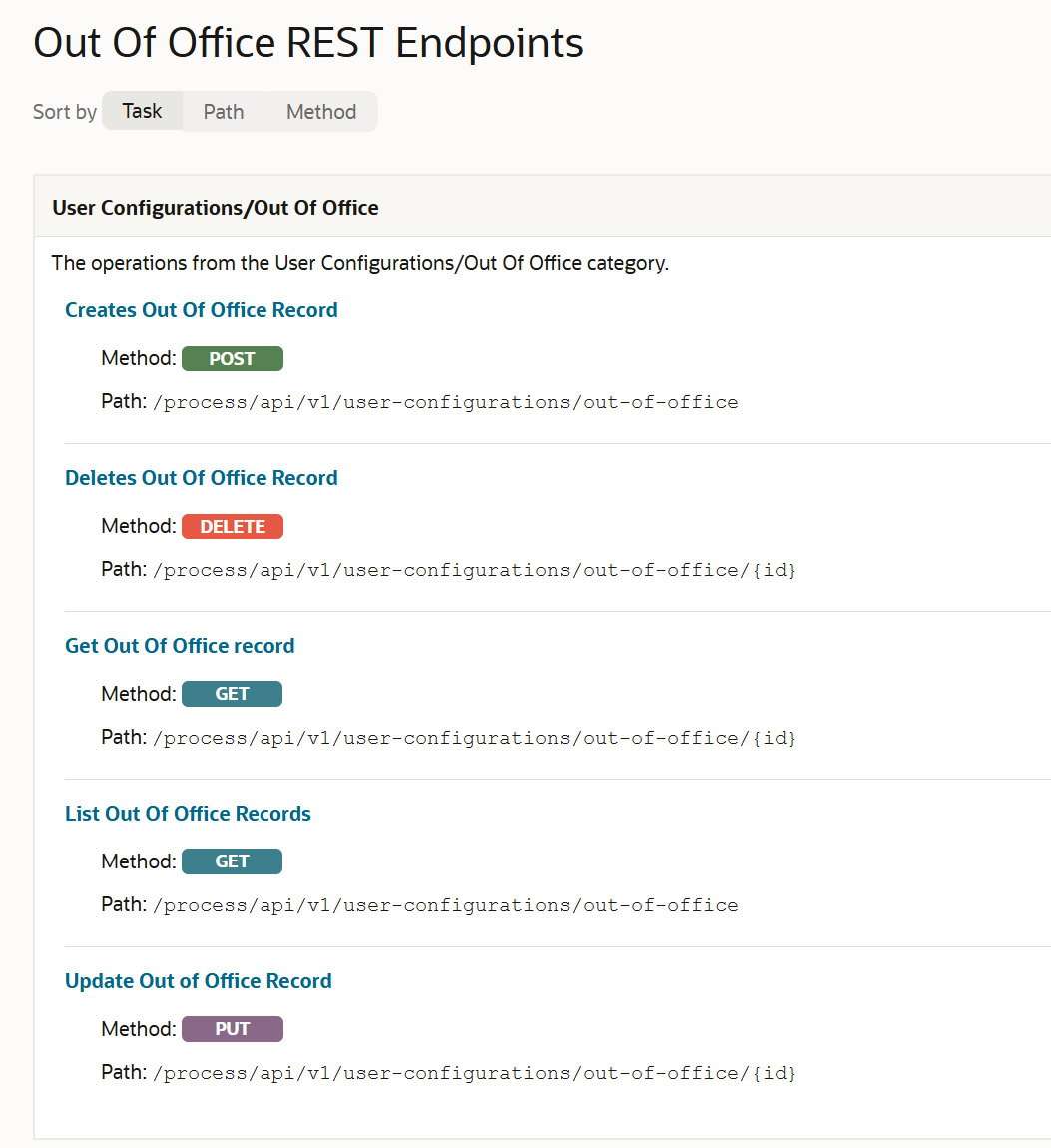This screenshot has height=1148, width=1051.
Task: Select the Method sort option
Action: pyautogui.click(x=320, y=111)
